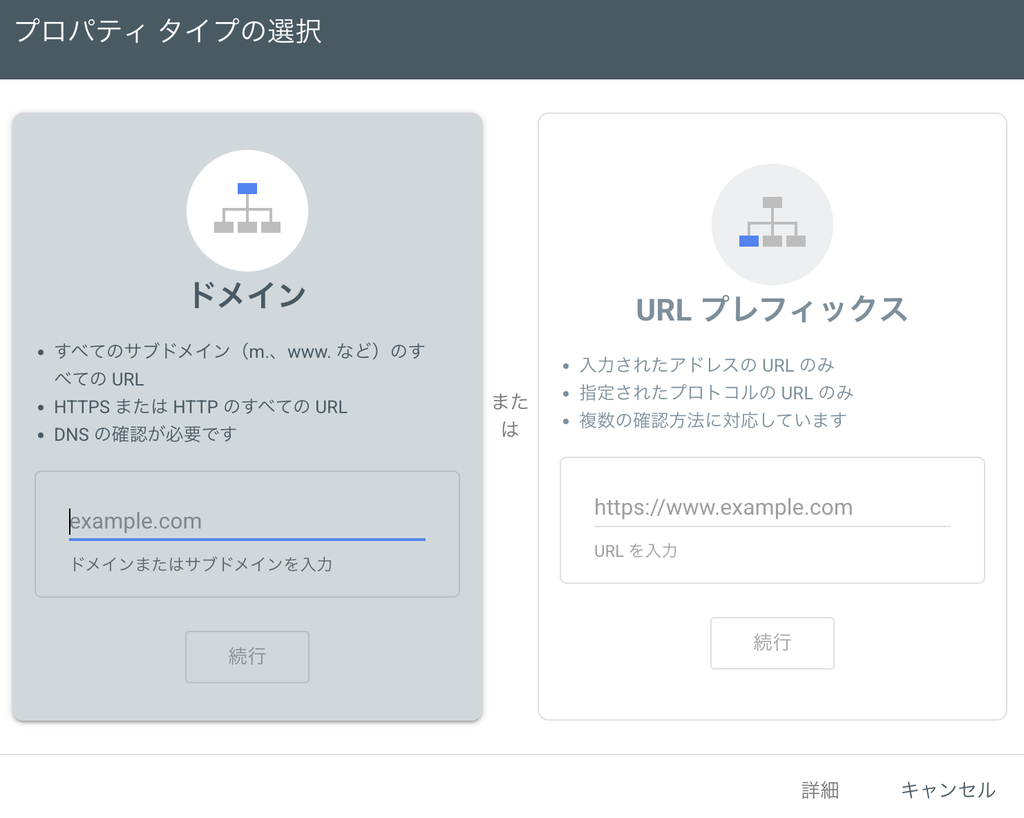Click the プロパティ タイプの選択 dialog title
Image resolution: width=1024 pixels, height=818 pixels.
168,31
